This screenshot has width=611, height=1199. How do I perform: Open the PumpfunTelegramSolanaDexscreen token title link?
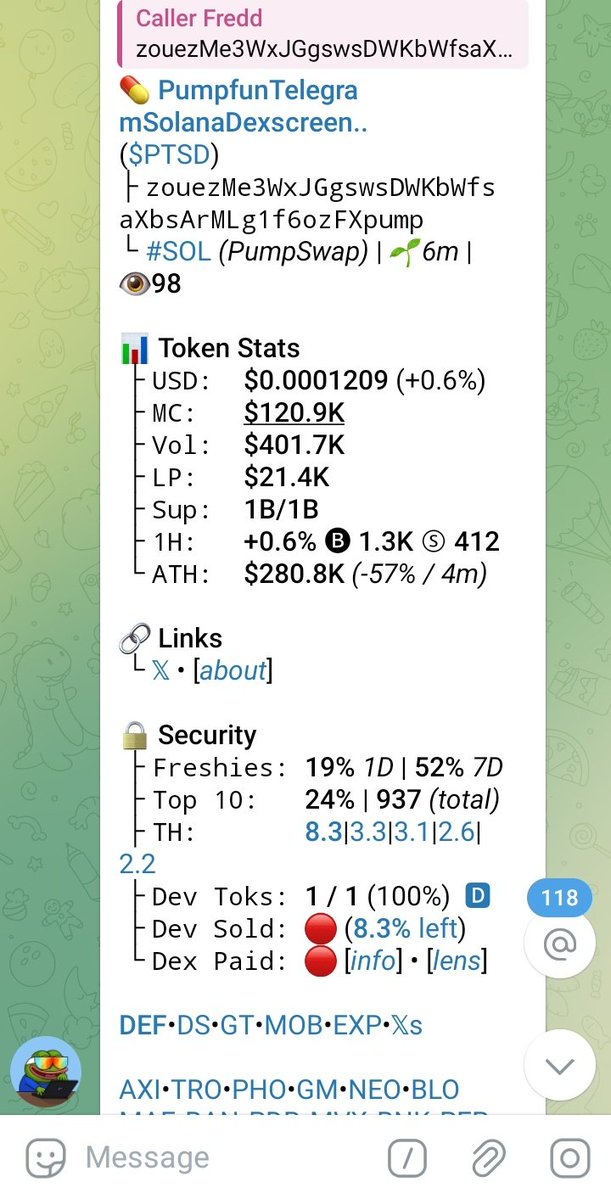pyautogui.click(x=243, y=106)
